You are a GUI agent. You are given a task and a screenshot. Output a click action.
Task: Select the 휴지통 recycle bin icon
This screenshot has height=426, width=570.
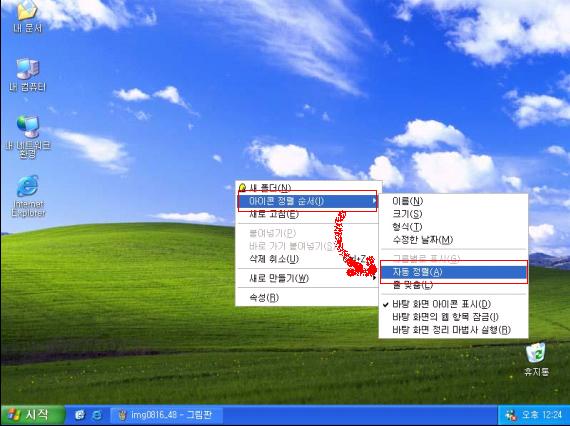click(x=536, y=359)
